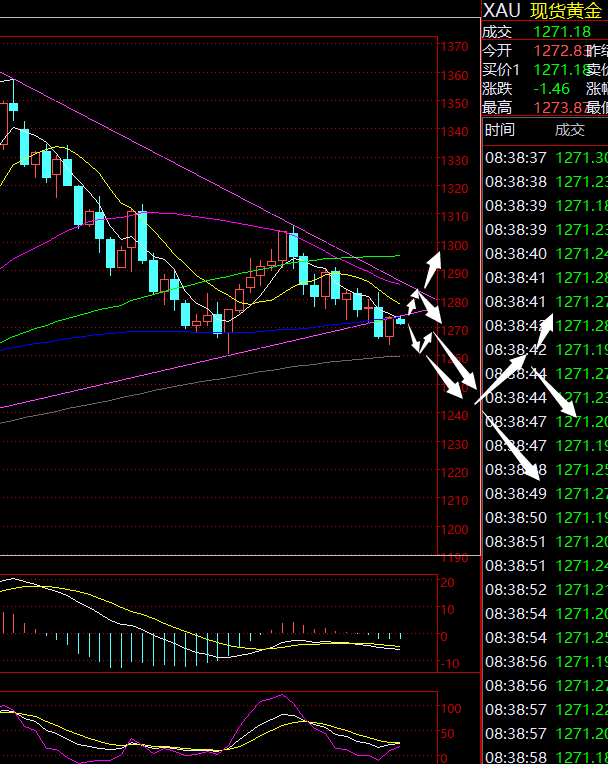This screenshot has width=608, height=764.
Task: Click the KDJ oscillator panel at bottom
Action: click(219, 727)
